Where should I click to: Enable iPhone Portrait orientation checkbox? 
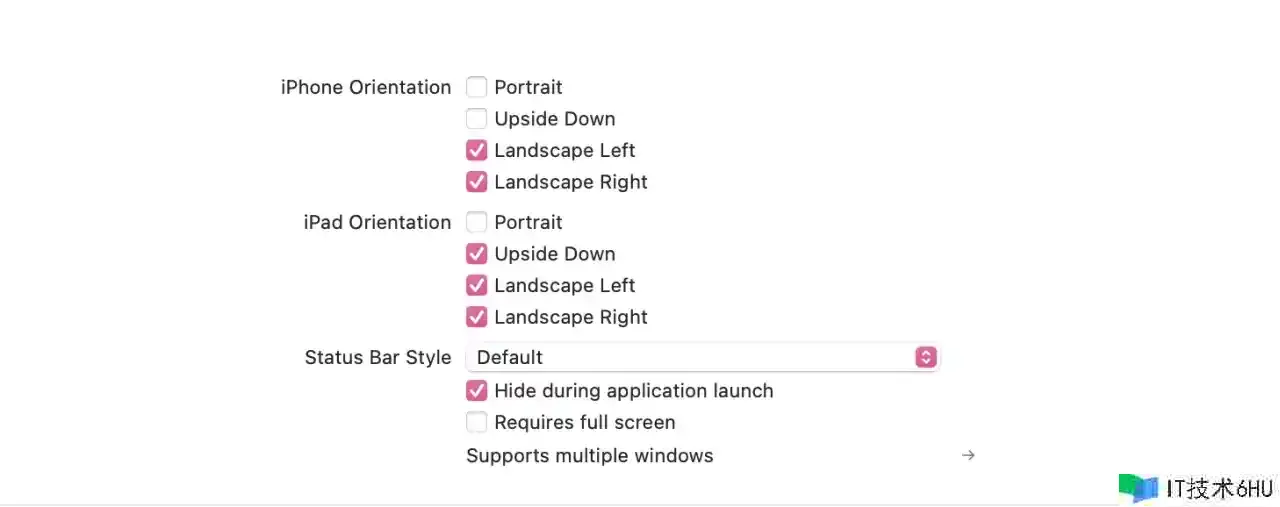[x=477, y=88]
